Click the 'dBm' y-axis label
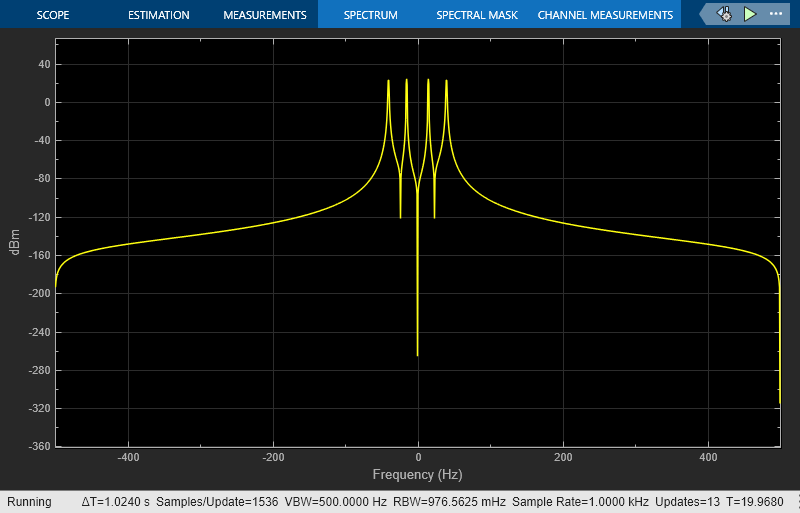The width and height of the screenshot is (800, 513). point(15,242)
